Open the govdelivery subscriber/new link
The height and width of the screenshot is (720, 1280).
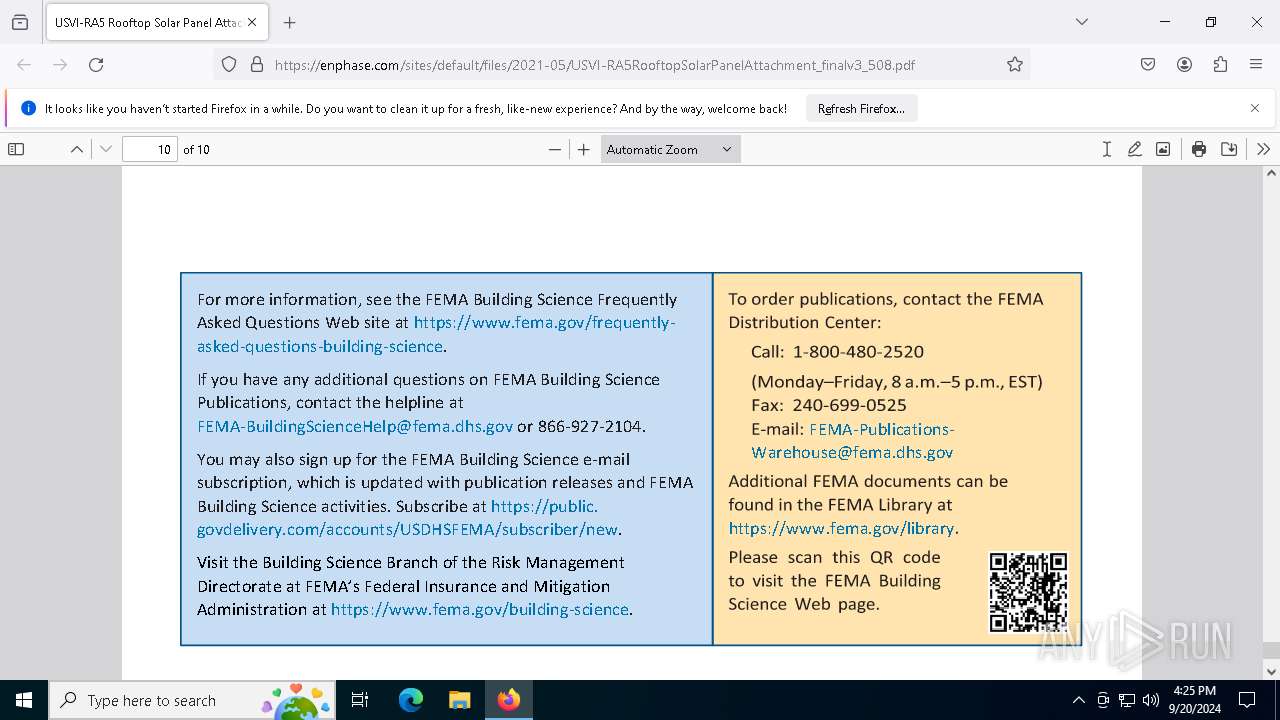408,518
